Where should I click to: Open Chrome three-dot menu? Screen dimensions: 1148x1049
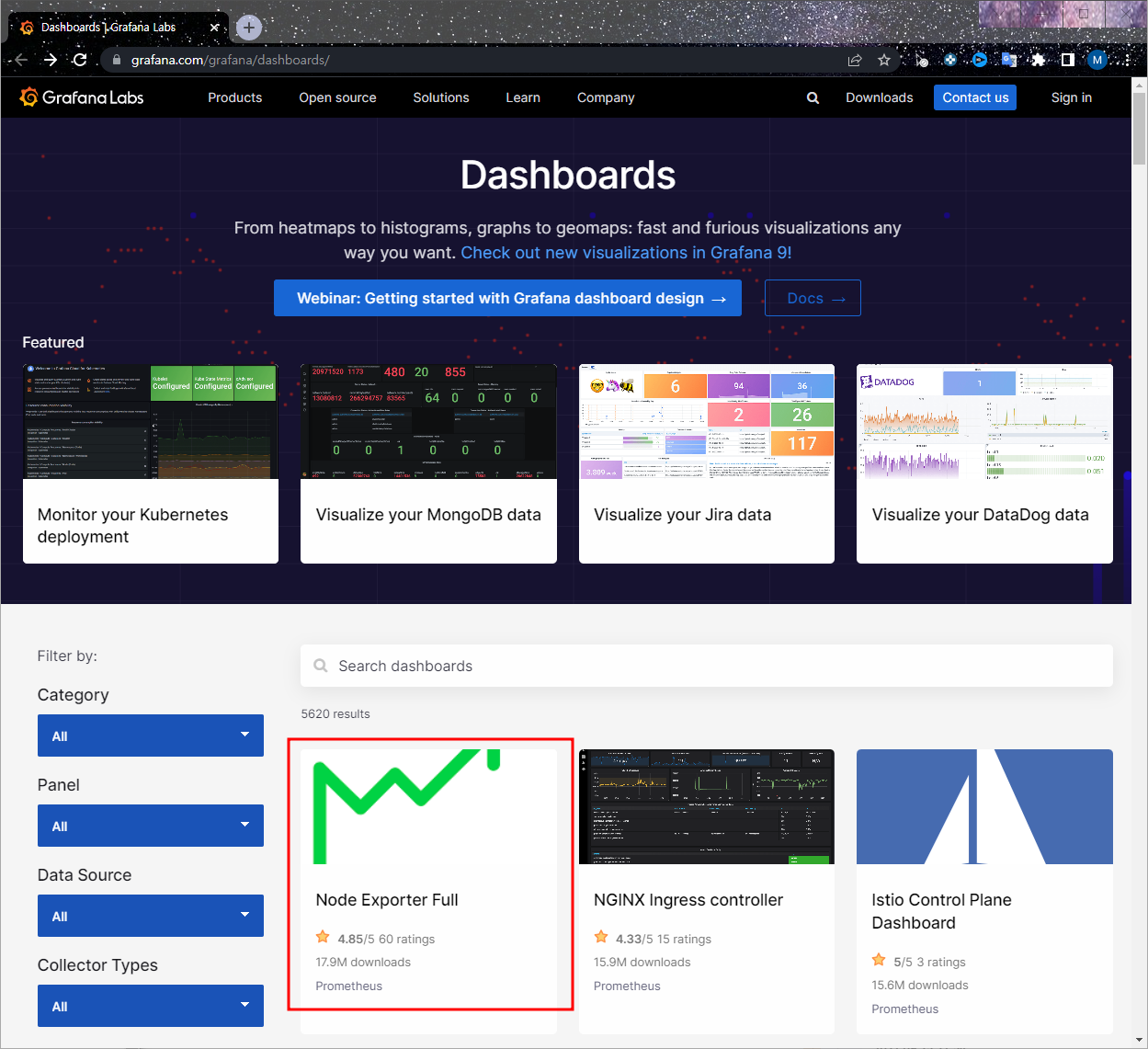tap(1128, 60)
